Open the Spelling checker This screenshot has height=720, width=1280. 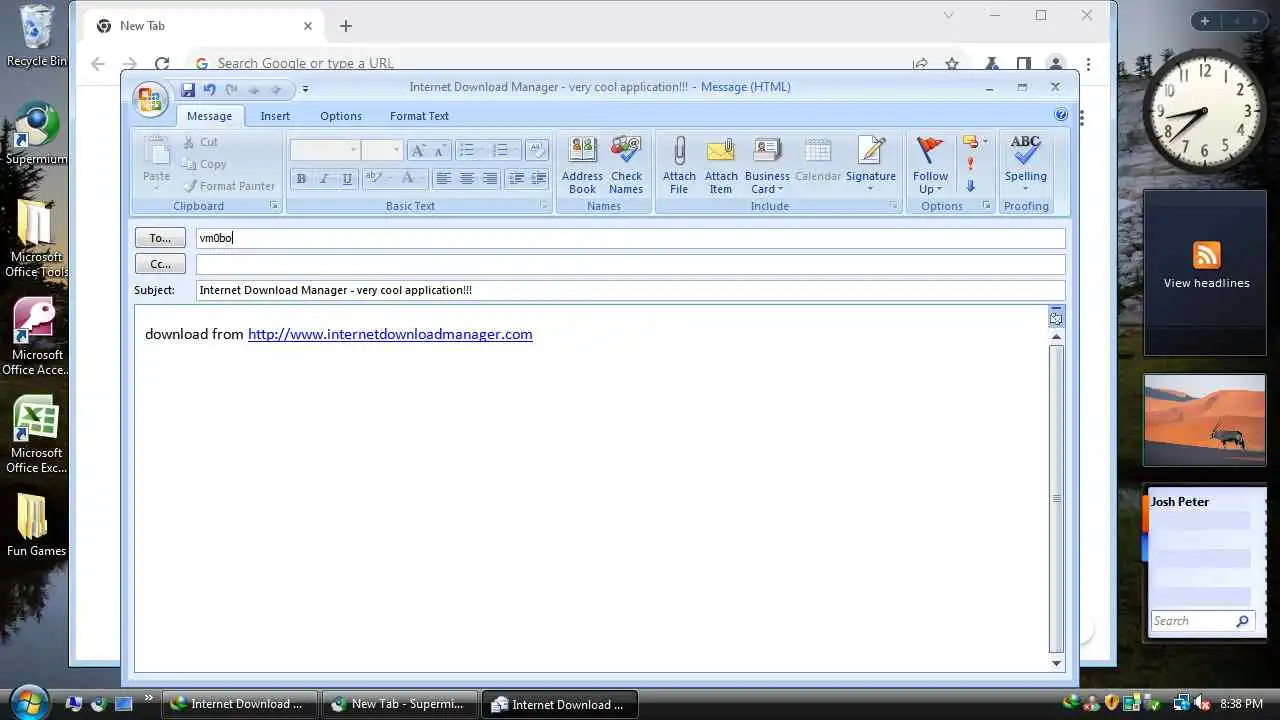1026,166
